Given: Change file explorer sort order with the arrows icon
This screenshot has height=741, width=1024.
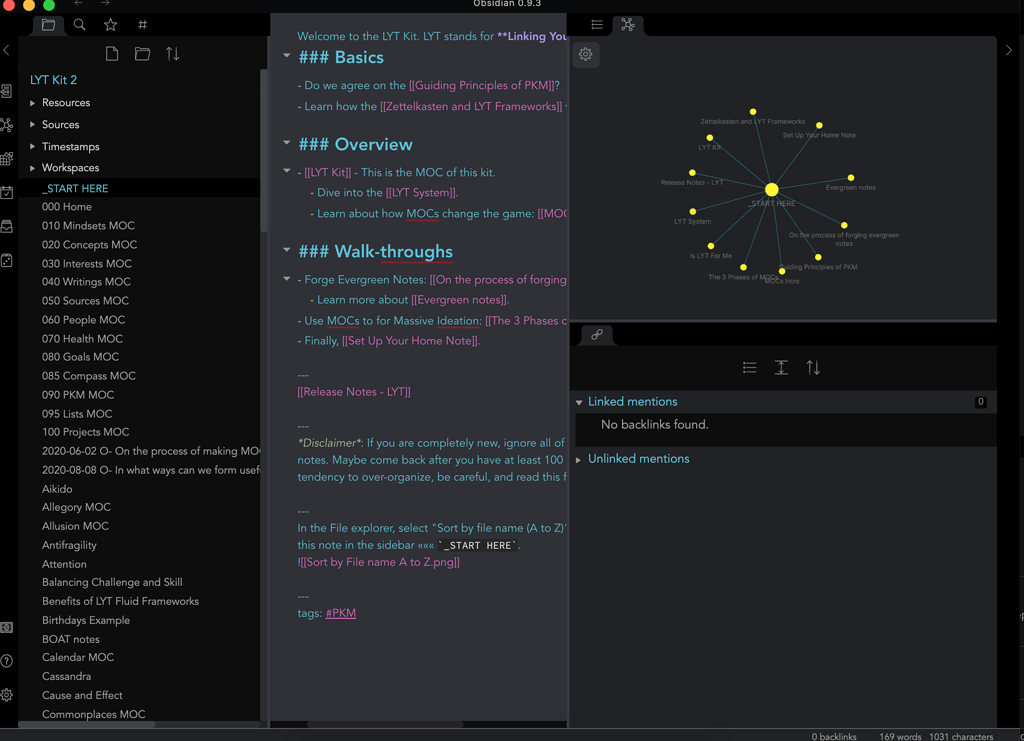Looking at the screenshot, I should click(172, 51).
